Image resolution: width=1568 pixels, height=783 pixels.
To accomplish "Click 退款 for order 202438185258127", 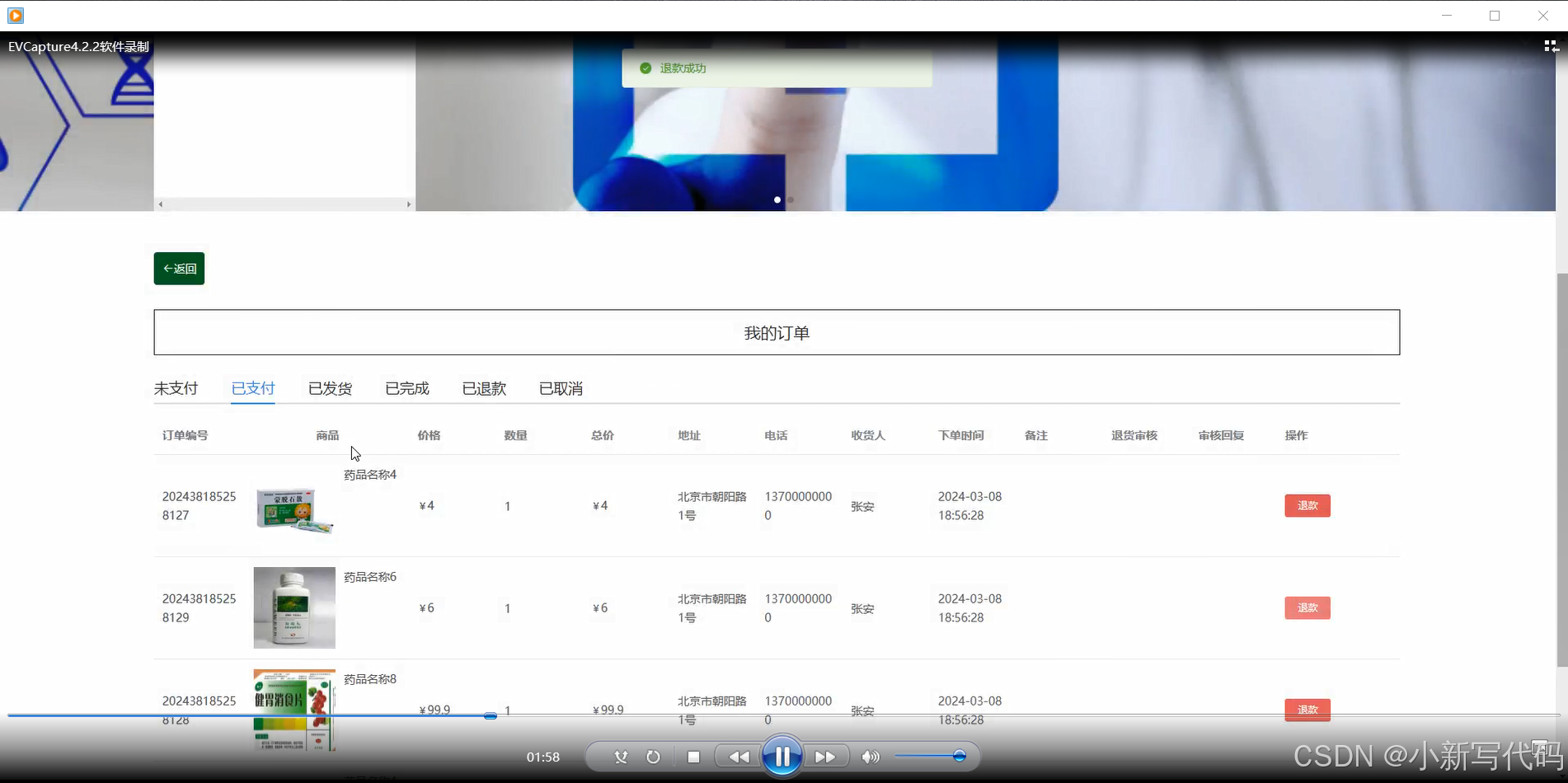I will 1307,505.
